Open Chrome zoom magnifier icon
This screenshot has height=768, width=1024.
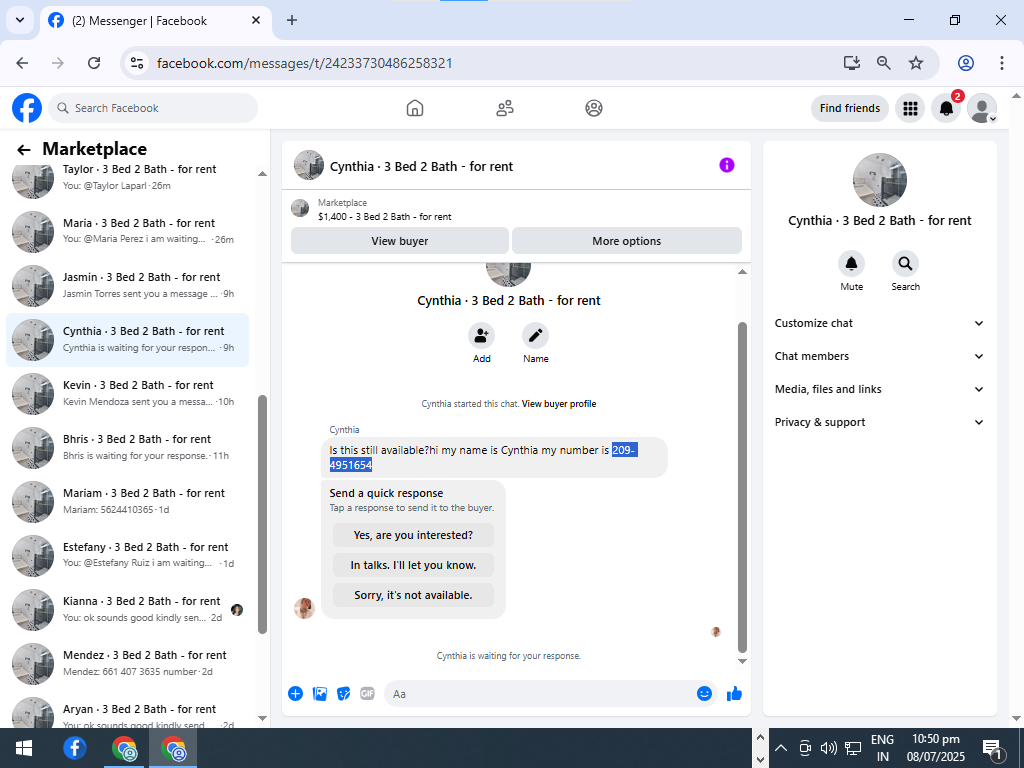(884, 63)
